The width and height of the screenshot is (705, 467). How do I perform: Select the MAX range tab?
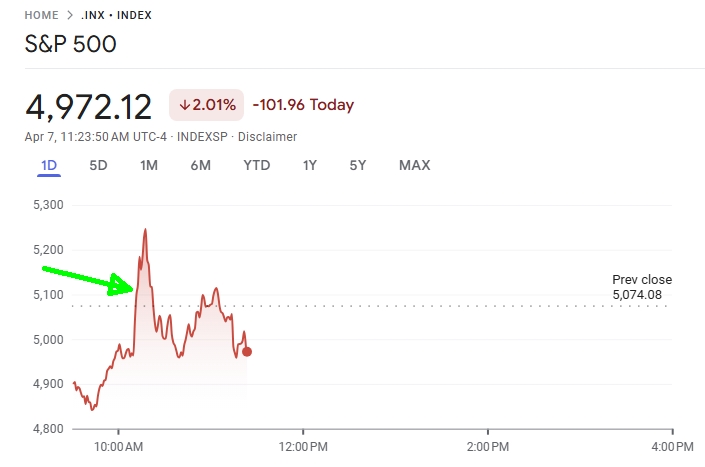[x=414, y=165]
